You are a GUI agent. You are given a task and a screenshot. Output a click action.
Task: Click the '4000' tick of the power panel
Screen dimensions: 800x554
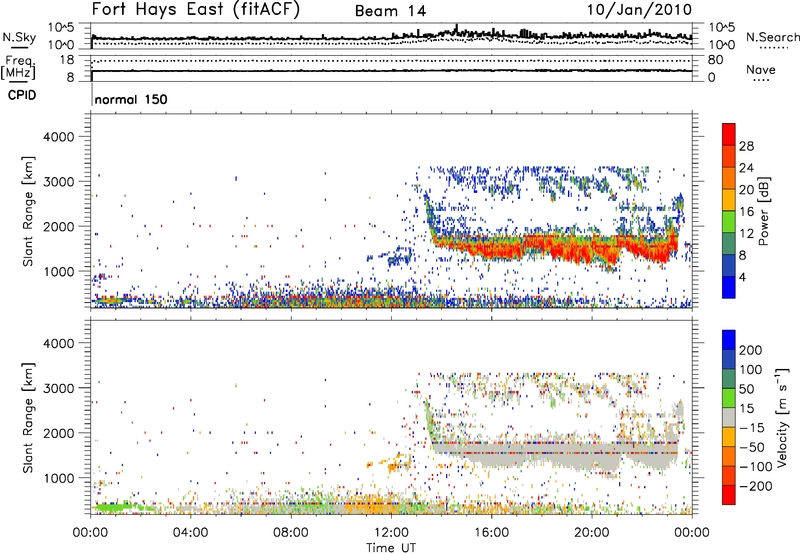[59, 137]
